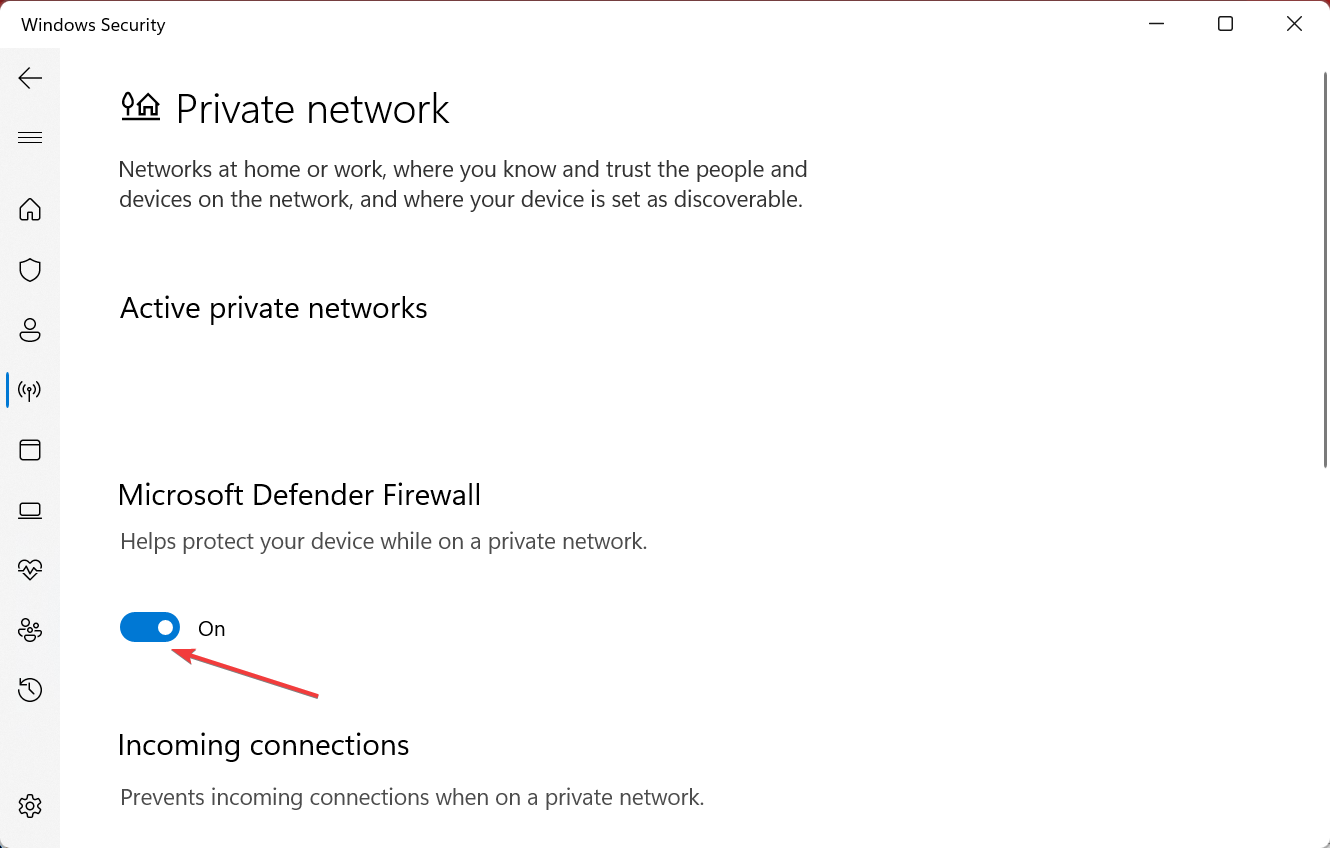This screenshot has height=848, width=1330.
Task: Open Virus & threat protection shield icon
Action: pyautogui.click(x=30, y=270)
